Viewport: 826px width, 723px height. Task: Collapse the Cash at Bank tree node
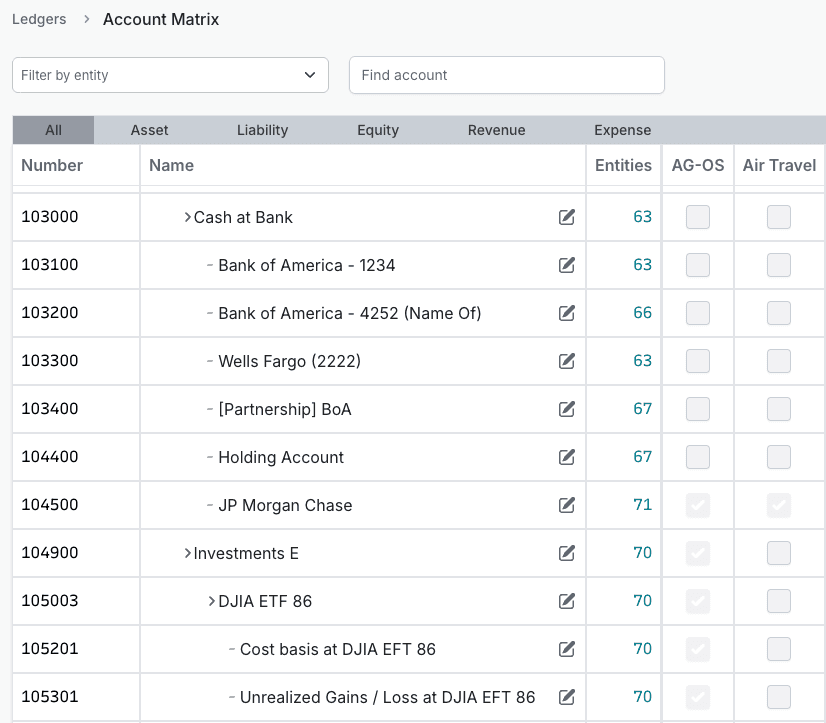tap(187, 217)
